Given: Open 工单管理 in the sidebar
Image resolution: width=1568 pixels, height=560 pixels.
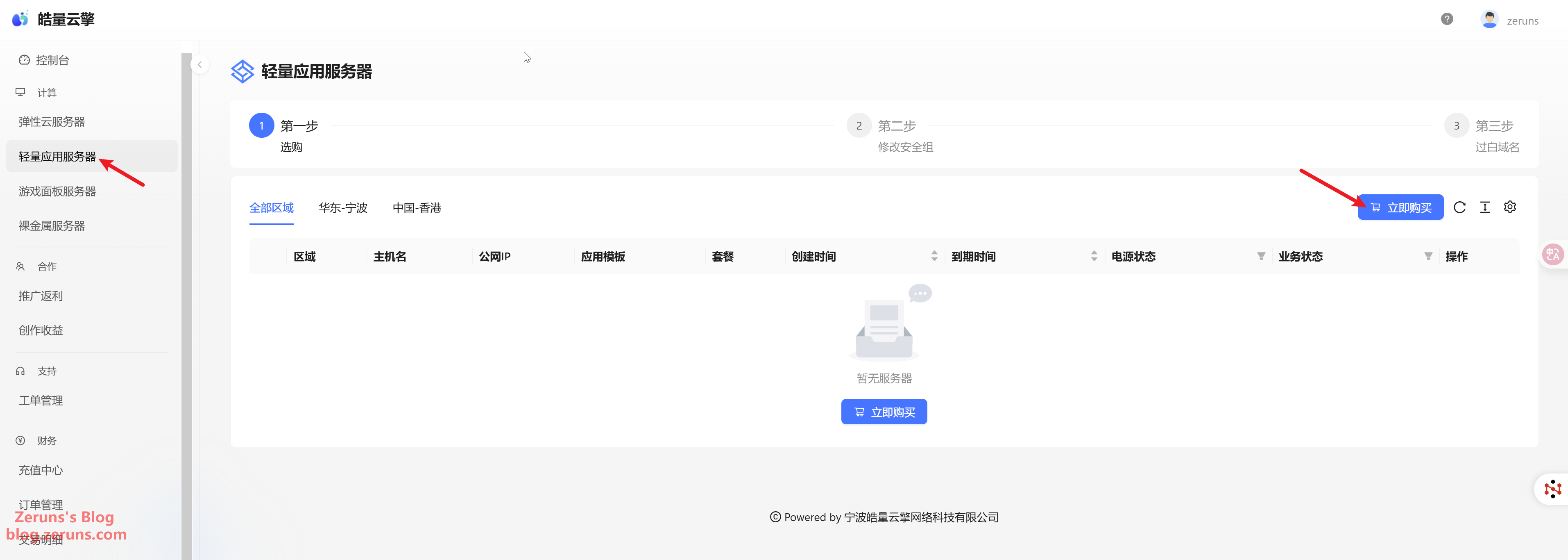Looking at the screenshot, I should pyautogui.click(x=91, y=401).
